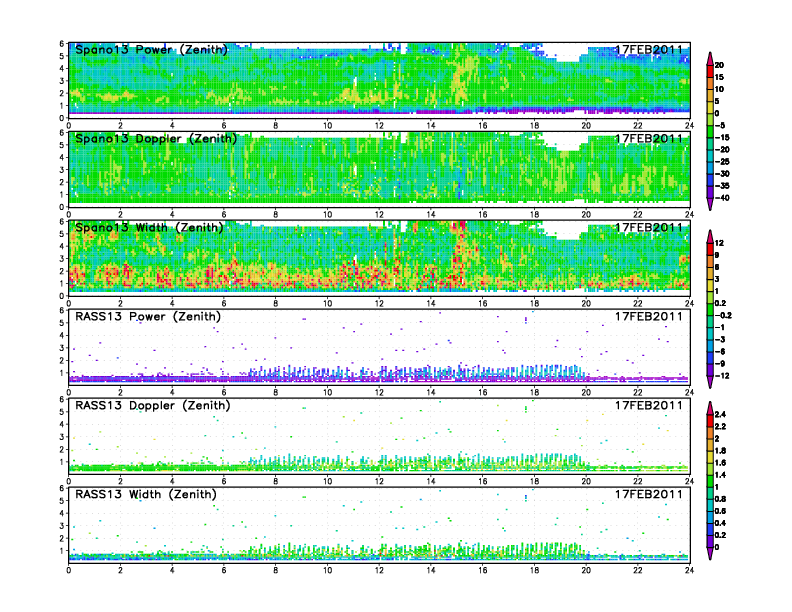Click x-axis tick '6' below RASS13 Power plot
The width and height of the screenshot is (792, 612).
(224, 392)
